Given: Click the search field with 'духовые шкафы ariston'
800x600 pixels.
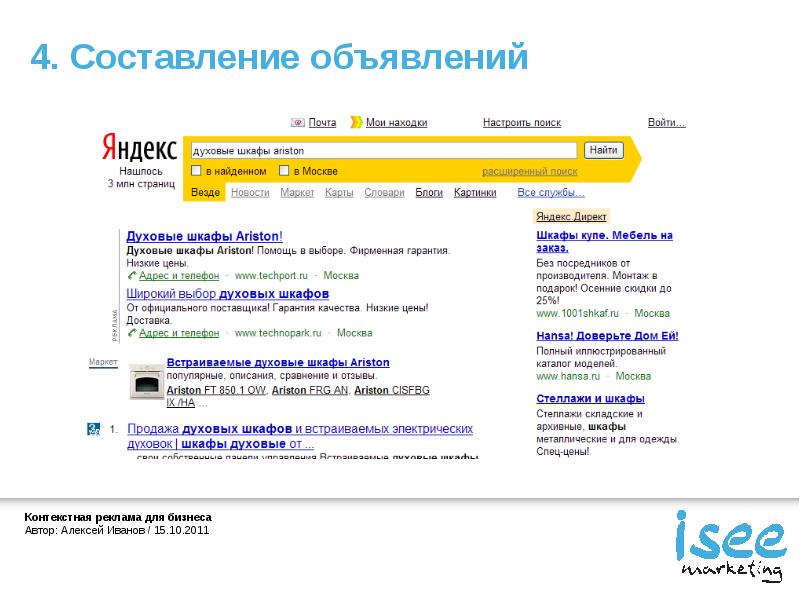Looking at the screenshot, I should coord(382,151).
